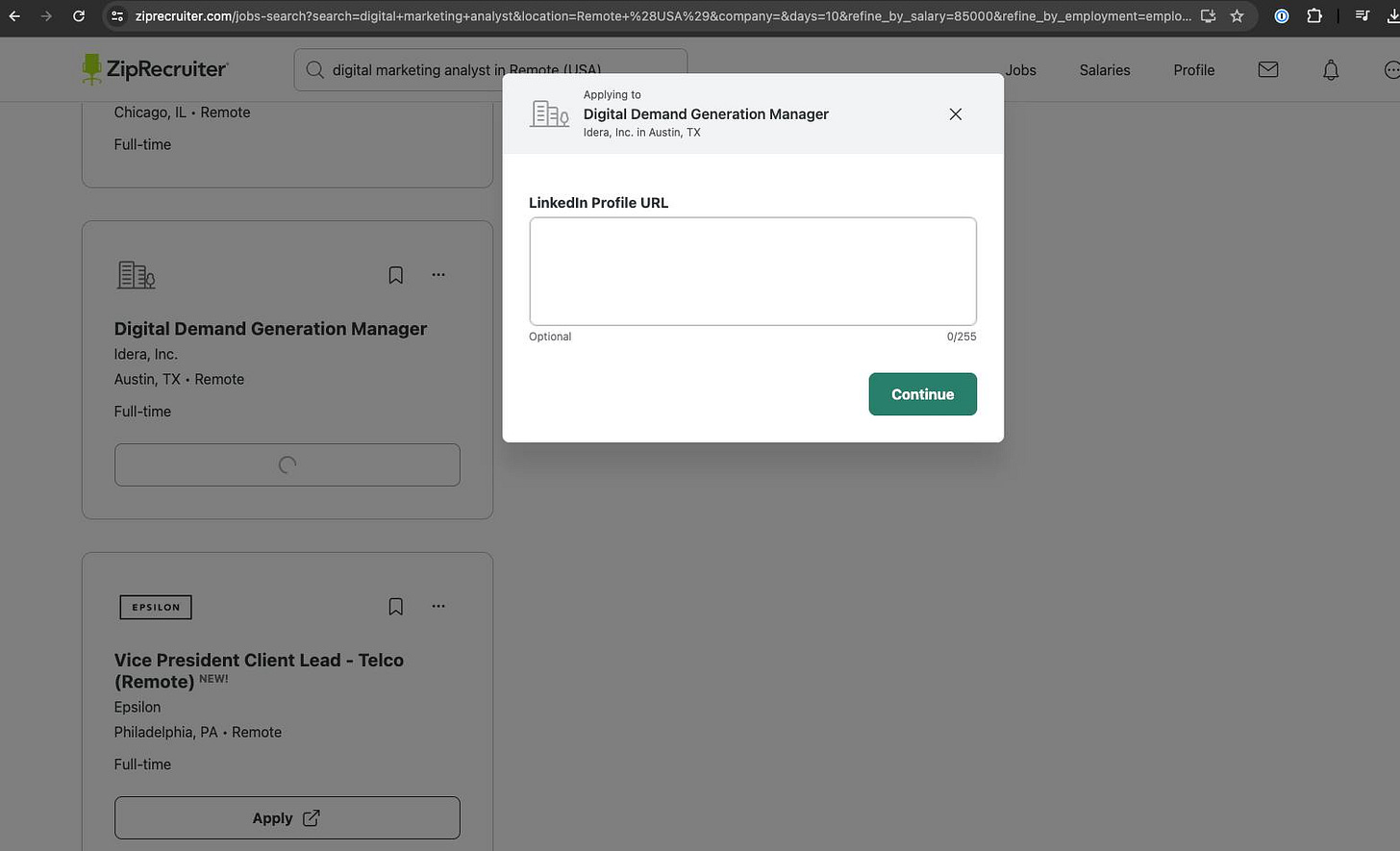Open the Salaries menu item
This screenshot has height=851, width=1400.
click(x=1105, y=70)
